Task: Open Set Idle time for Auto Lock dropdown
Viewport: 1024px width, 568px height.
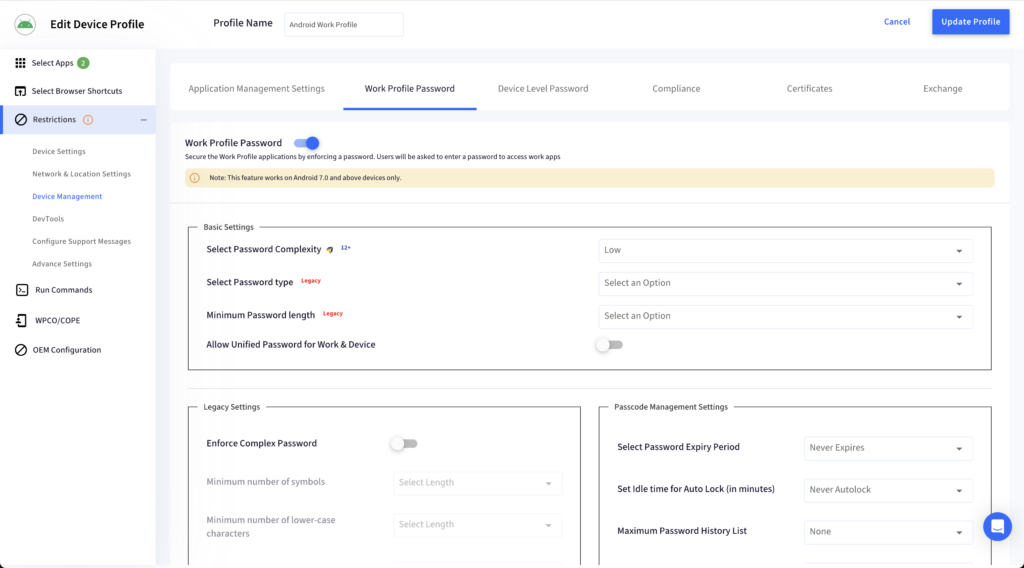Action: 887,490
